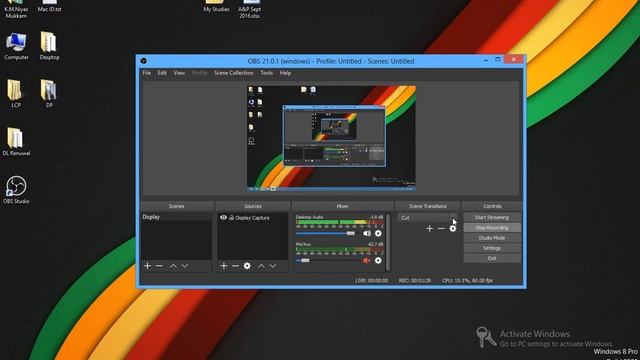Remove the selected scene with Scenes minus icon
Screen dimensions: 640x360
click(x=159, y=266)
